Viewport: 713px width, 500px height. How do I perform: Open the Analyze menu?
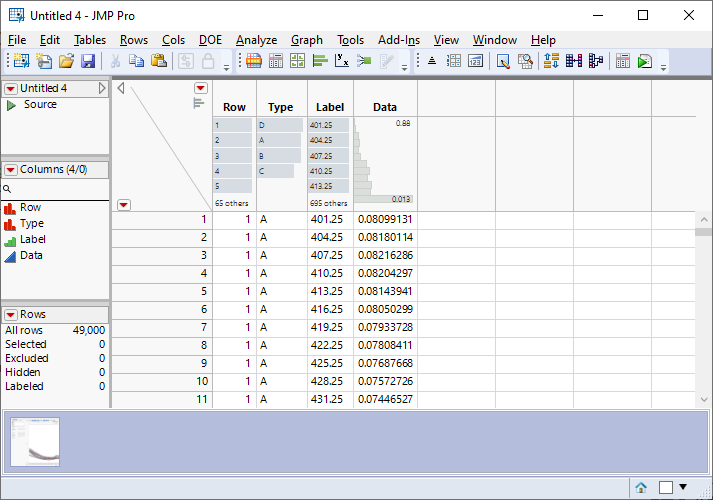(256, 40)
